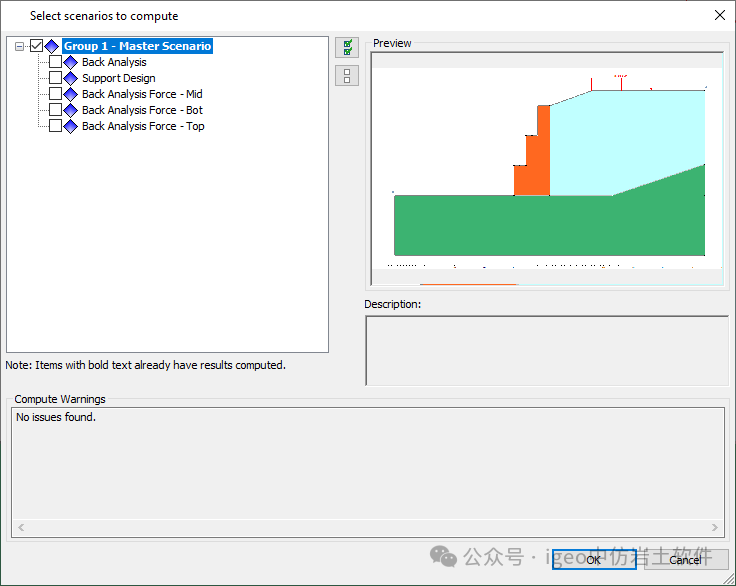Click the 'No issues found.' warning text

[x=56, y=417]
